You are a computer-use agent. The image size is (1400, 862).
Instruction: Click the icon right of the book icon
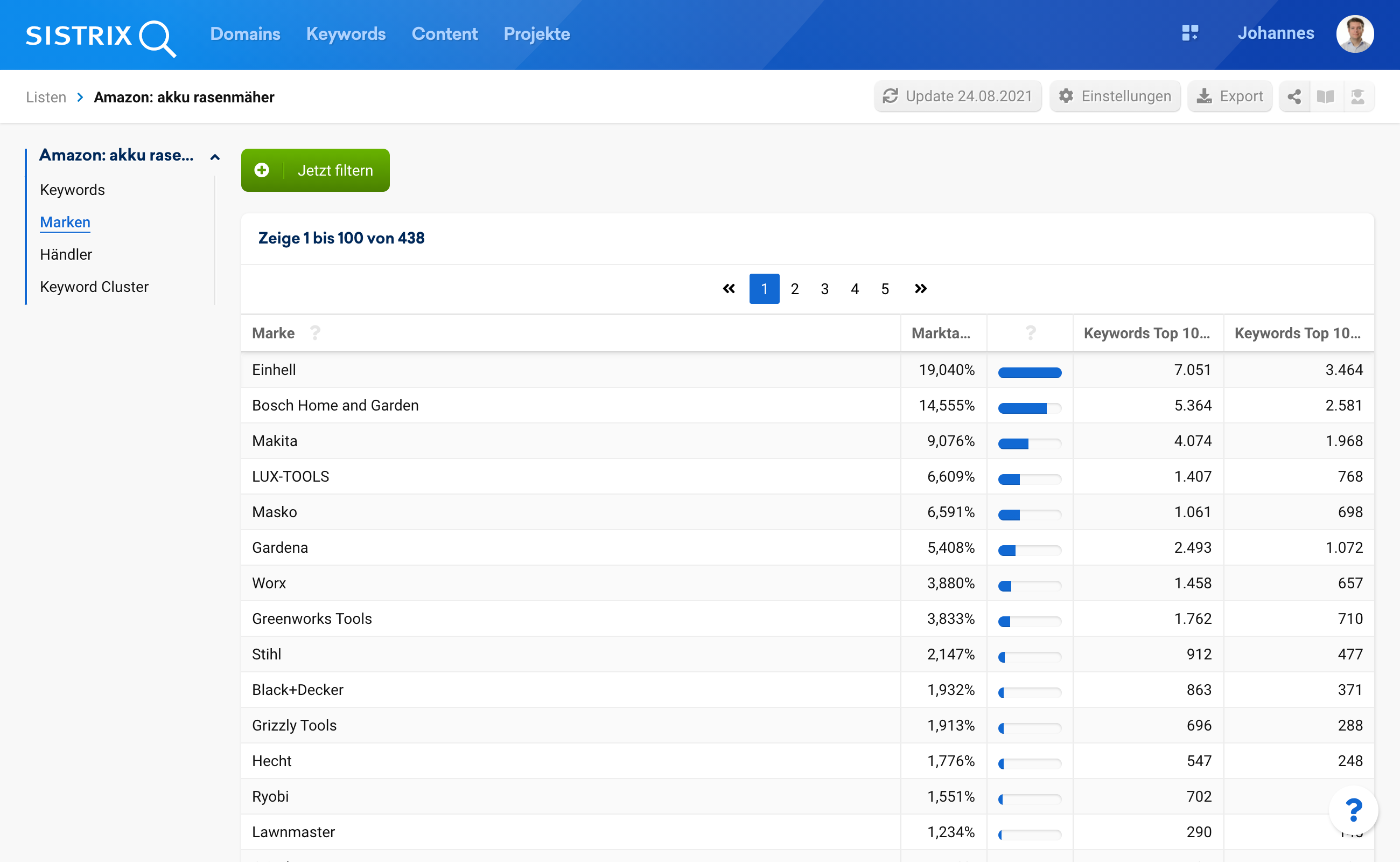(1358, 96)
